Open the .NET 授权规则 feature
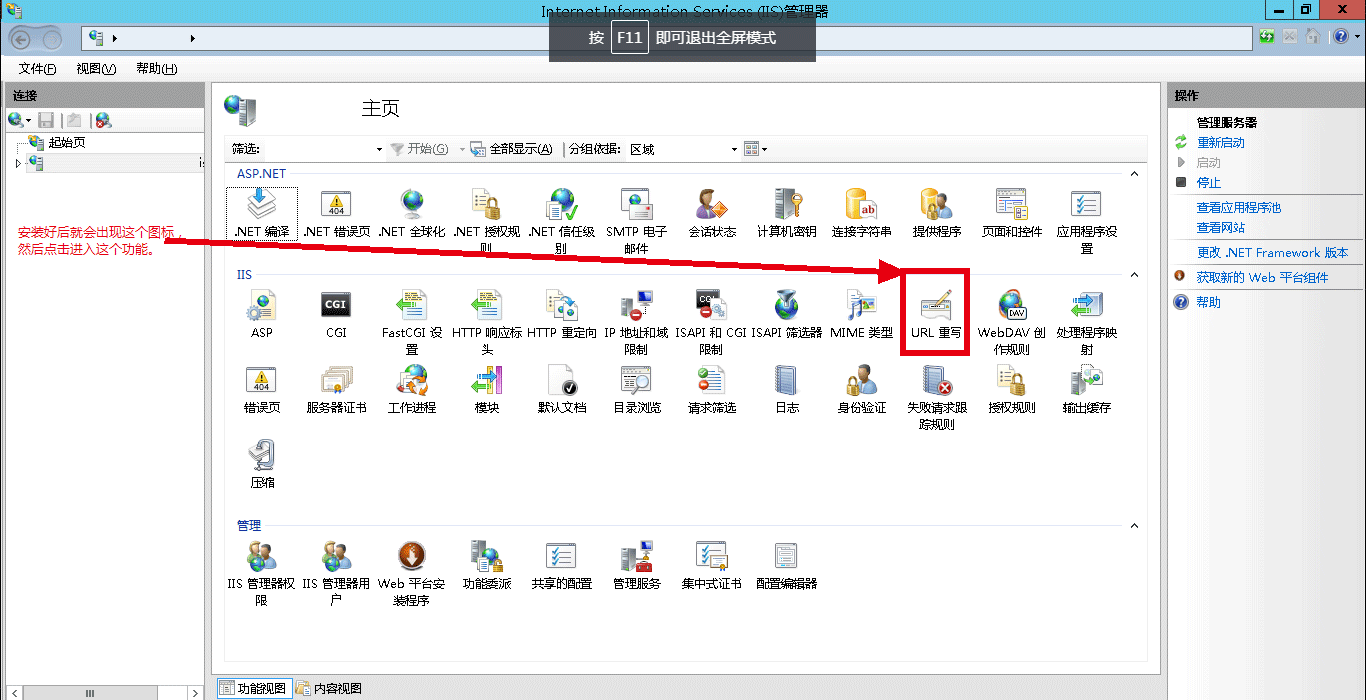The width and height of the screenshot is (1366, 700). tap(486, 221)
